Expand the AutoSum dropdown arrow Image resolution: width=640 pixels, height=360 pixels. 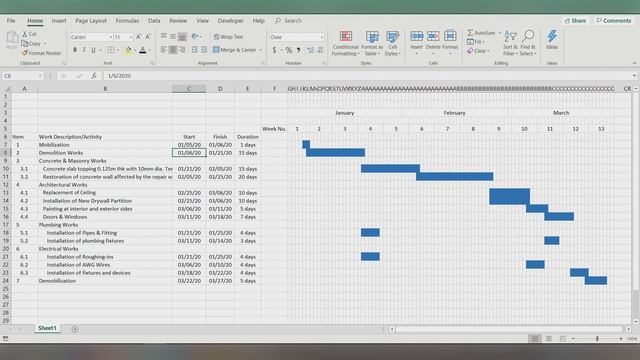tap(499, 33)
